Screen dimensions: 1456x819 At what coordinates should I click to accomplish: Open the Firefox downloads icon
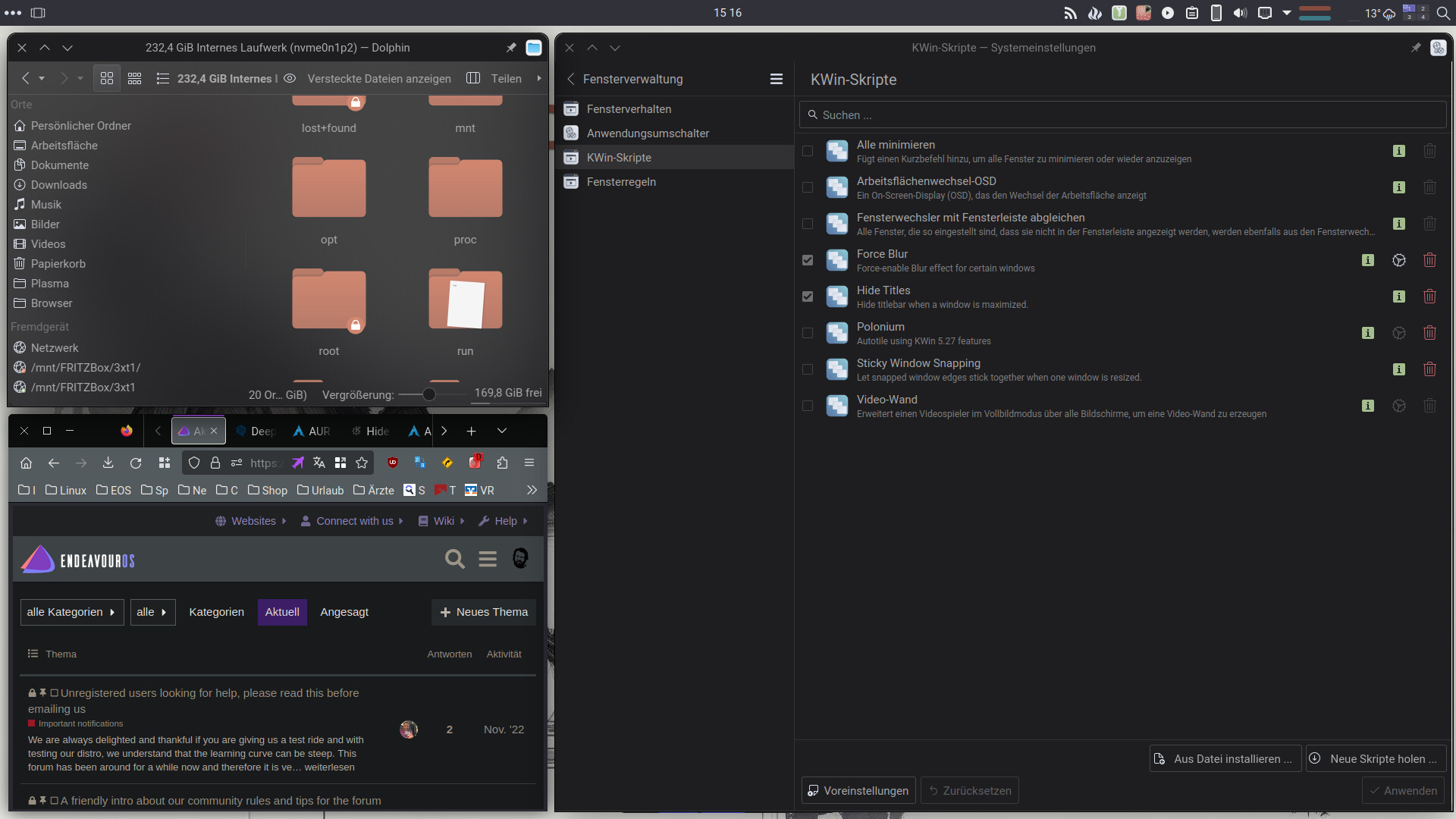108,463
